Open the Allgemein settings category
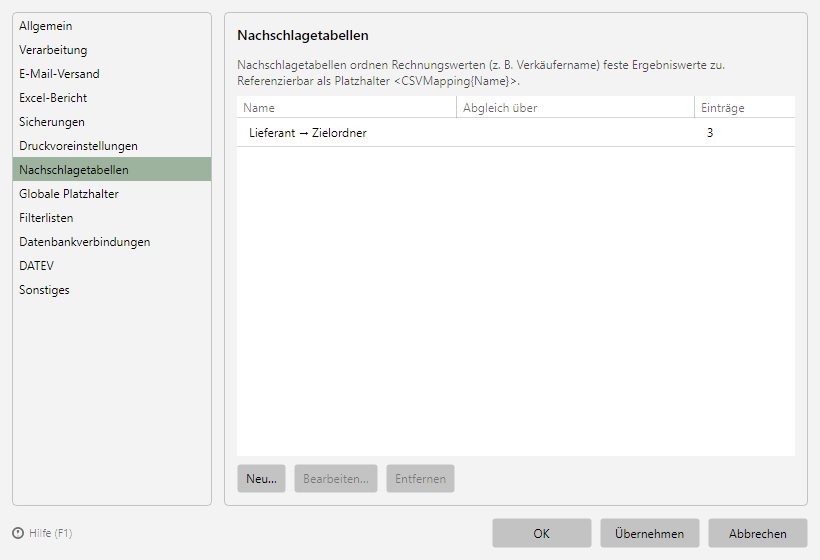 [x=112, y=26]
